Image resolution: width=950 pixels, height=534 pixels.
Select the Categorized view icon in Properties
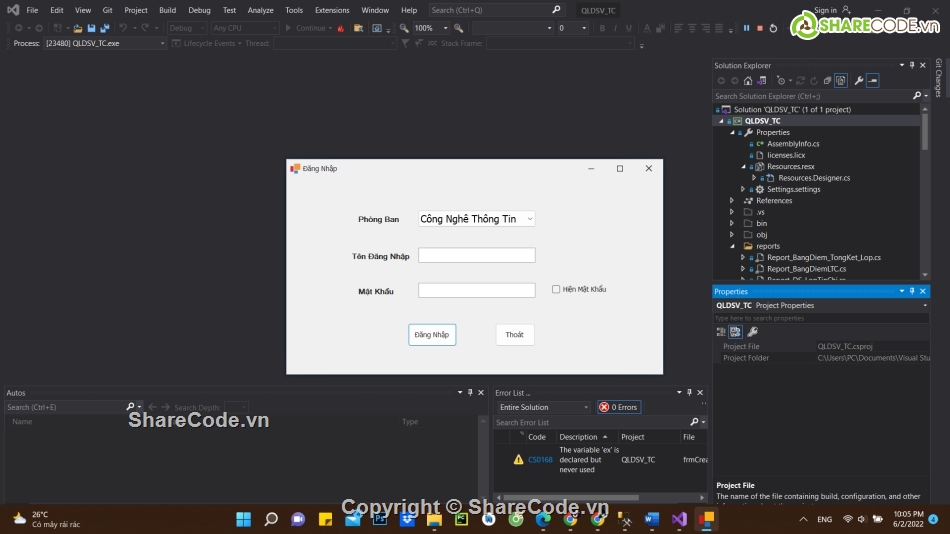click(x=721, y=332)
